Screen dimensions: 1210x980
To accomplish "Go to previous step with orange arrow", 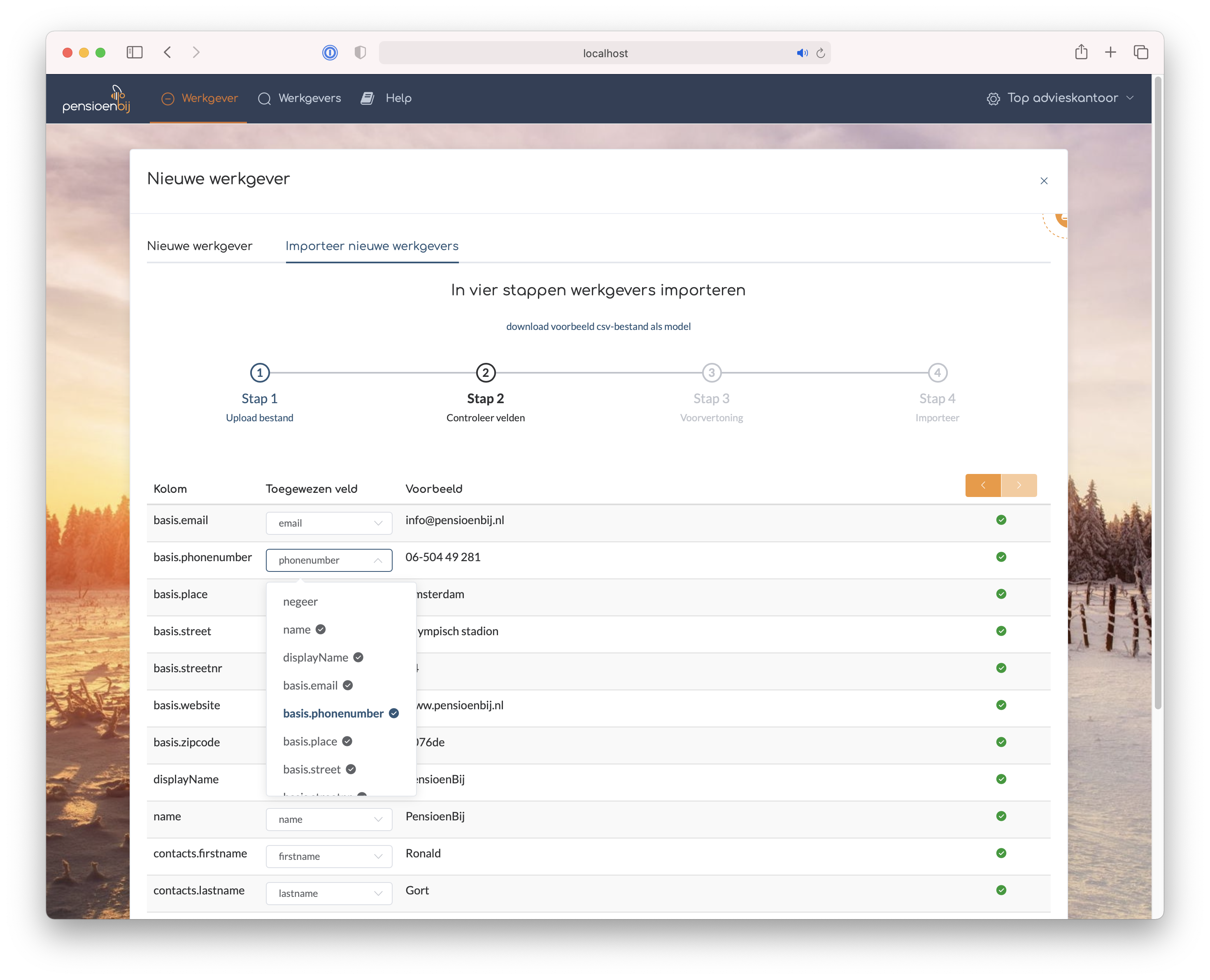I will point(983,485).
